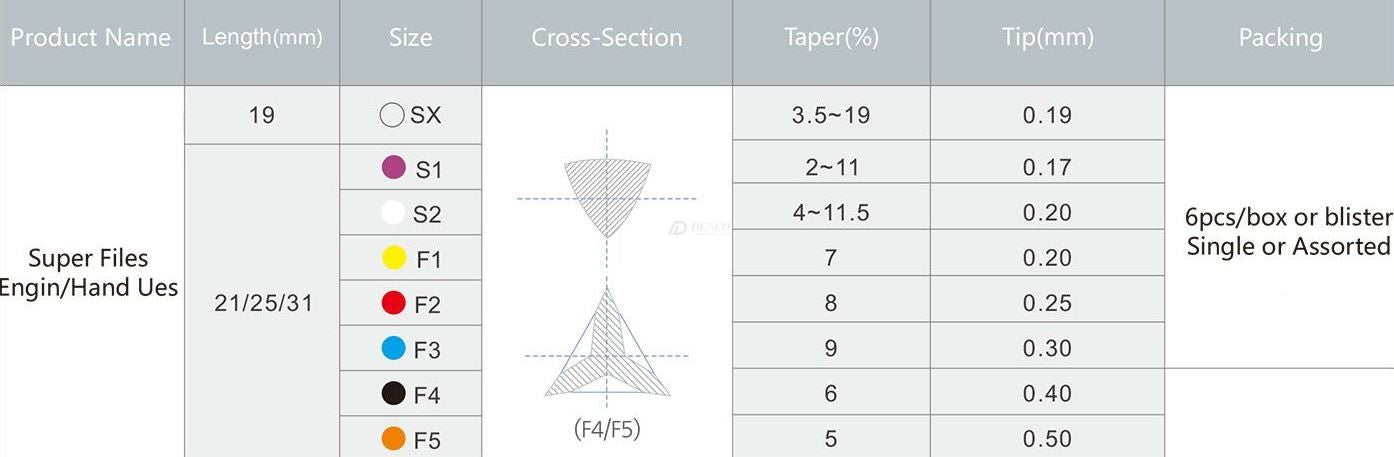This screenshot has height=457, width=1394.
Task: Click the white S2 color dot
Action: [x=394, y=212]
